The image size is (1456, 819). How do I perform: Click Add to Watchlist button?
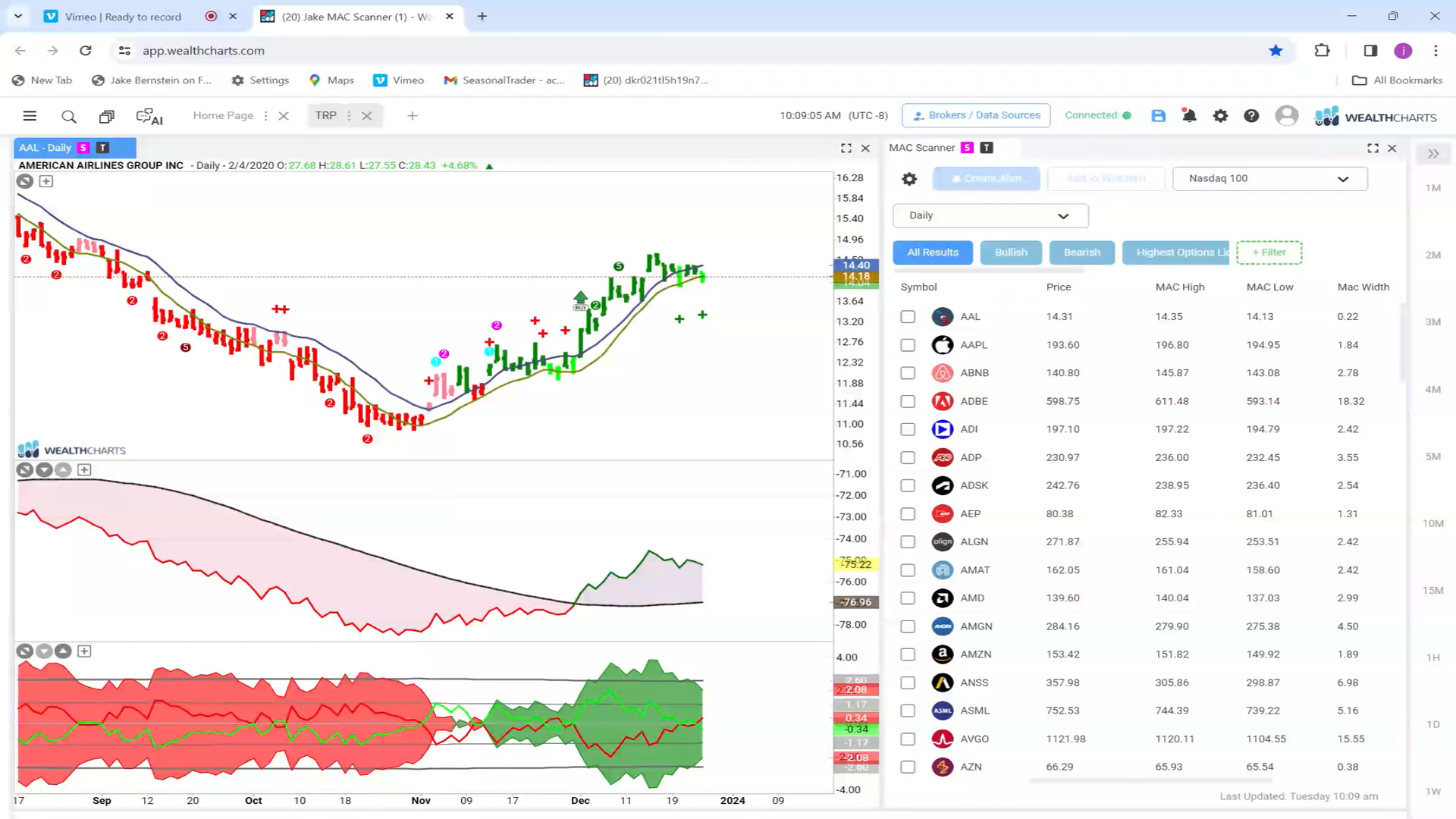(1106, 179)
